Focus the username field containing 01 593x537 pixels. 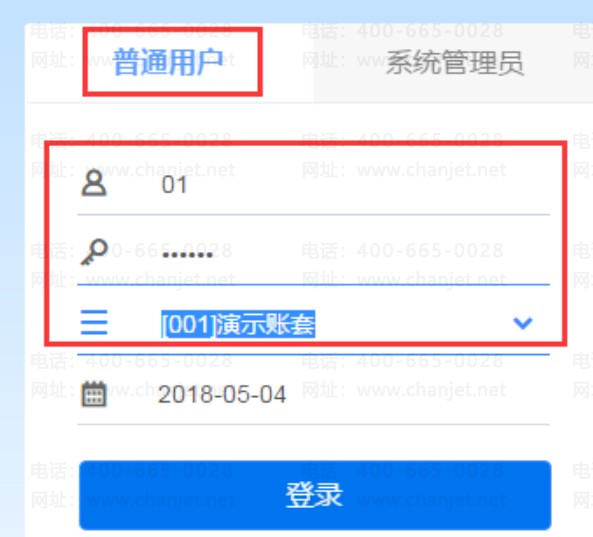(x=313, y=185)
